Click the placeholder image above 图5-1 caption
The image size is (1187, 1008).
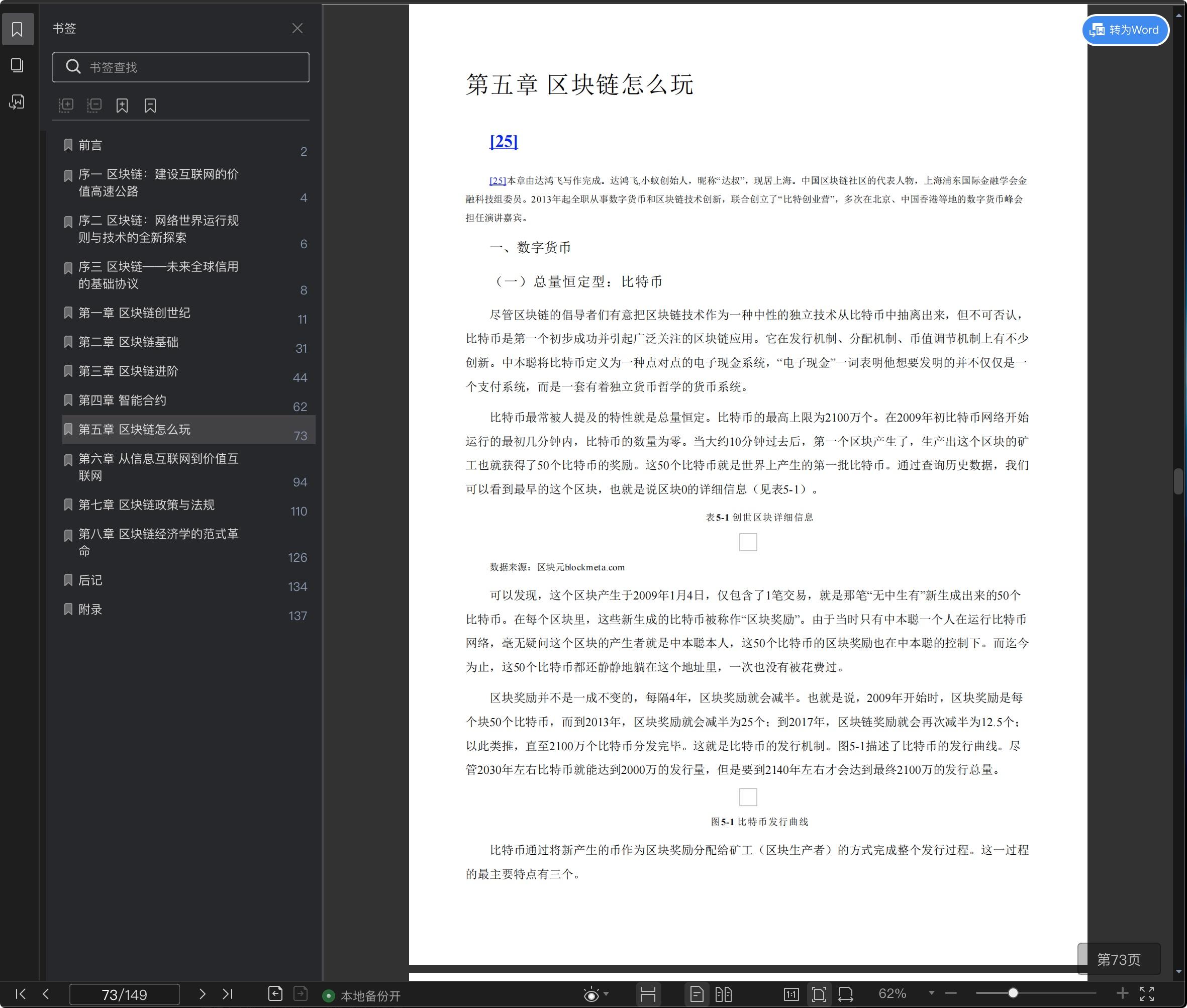[748, 797]
